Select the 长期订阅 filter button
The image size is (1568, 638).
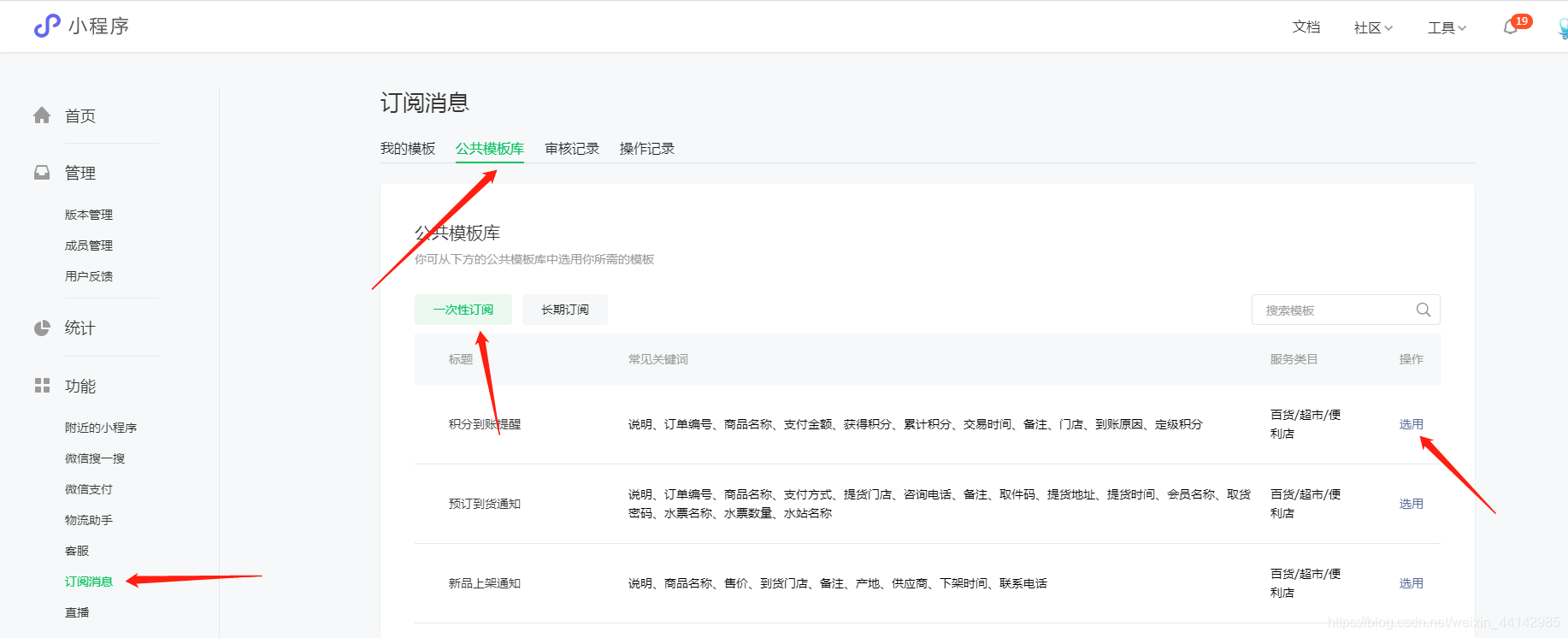point(565,310)
